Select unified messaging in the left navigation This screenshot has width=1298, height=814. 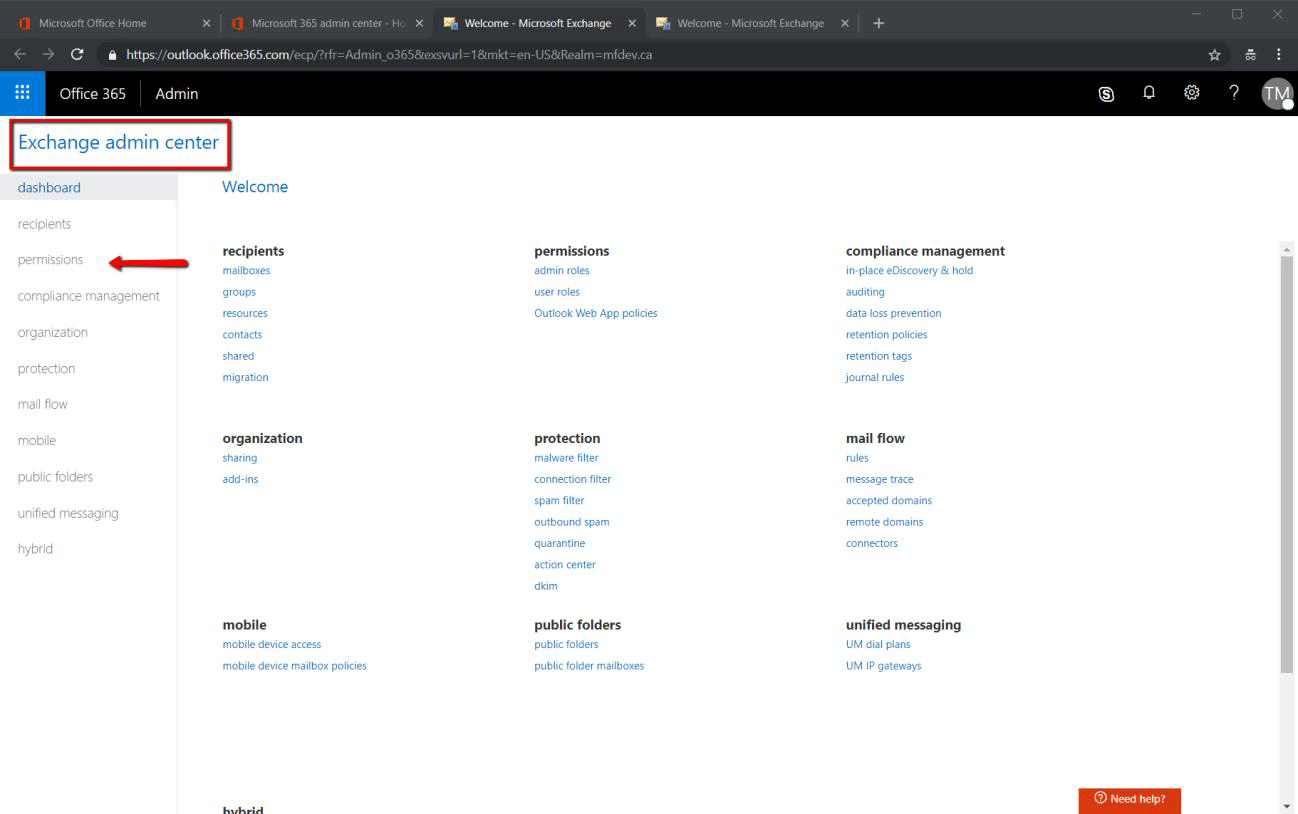tap(68, 513)
